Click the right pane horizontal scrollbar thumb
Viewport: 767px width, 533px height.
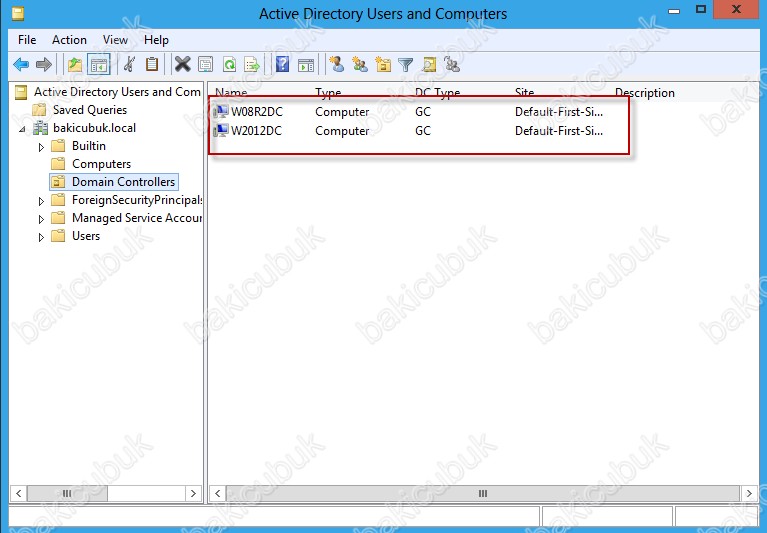coord(481,493)
